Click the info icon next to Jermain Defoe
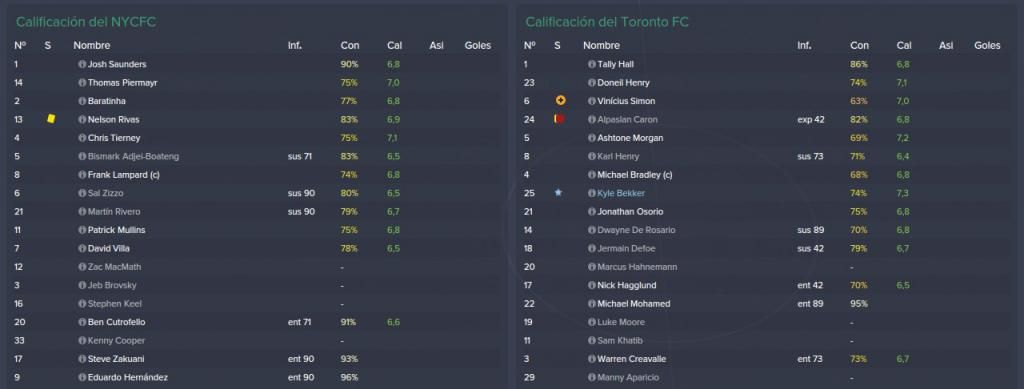1024x389 pixels. (592, 249)
